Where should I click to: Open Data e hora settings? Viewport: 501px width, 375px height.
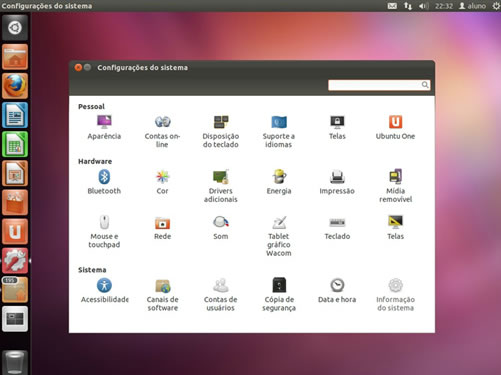pos(337,291)
